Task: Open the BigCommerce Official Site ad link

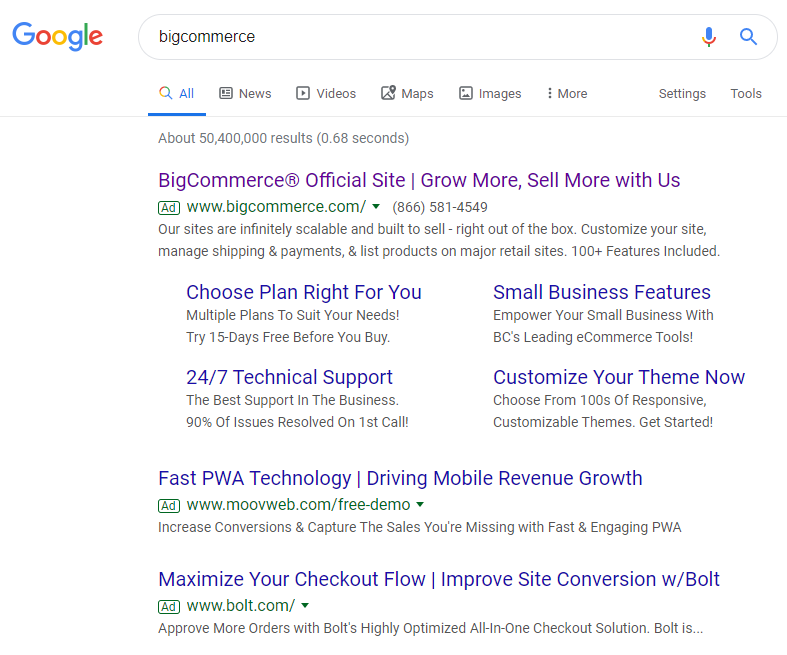Action: 419,180
